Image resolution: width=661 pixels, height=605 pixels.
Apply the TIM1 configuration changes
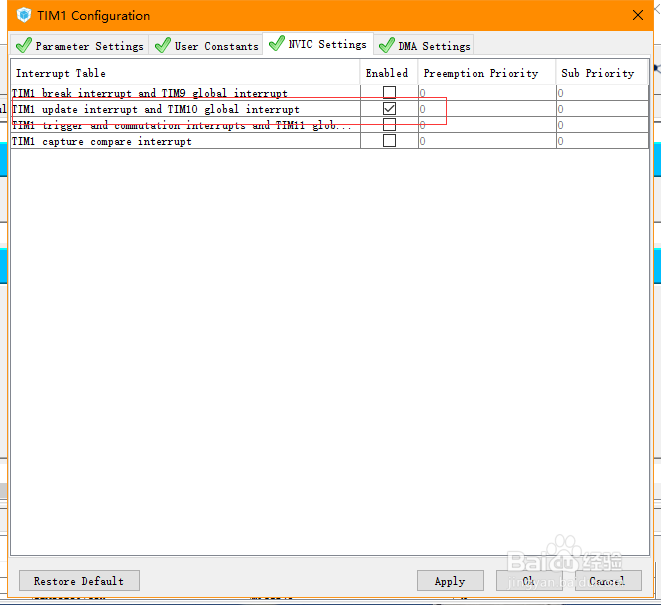(x=450, y=581)
